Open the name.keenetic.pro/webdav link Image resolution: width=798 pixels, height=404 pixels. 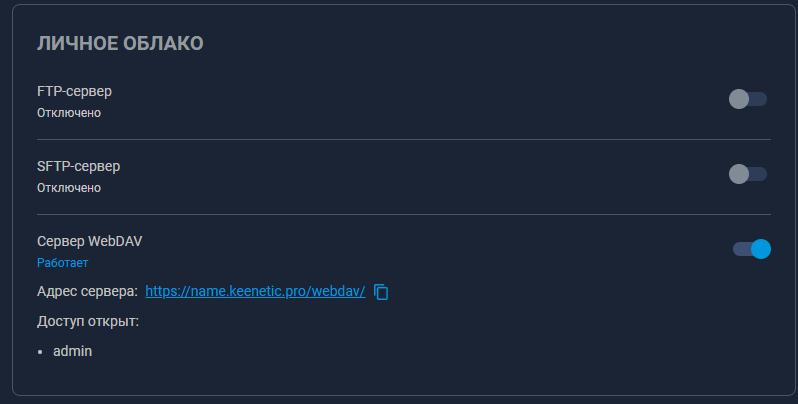click(255, 292)
